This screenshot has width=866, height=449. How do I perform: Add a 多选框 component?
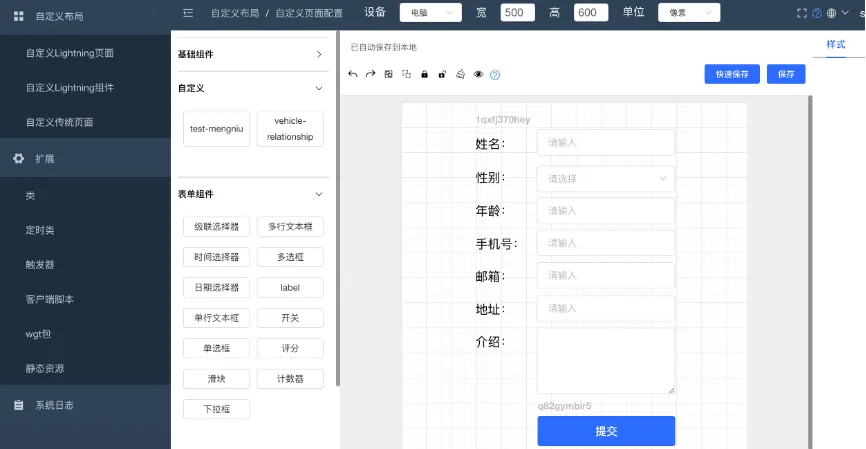point(290,257)
